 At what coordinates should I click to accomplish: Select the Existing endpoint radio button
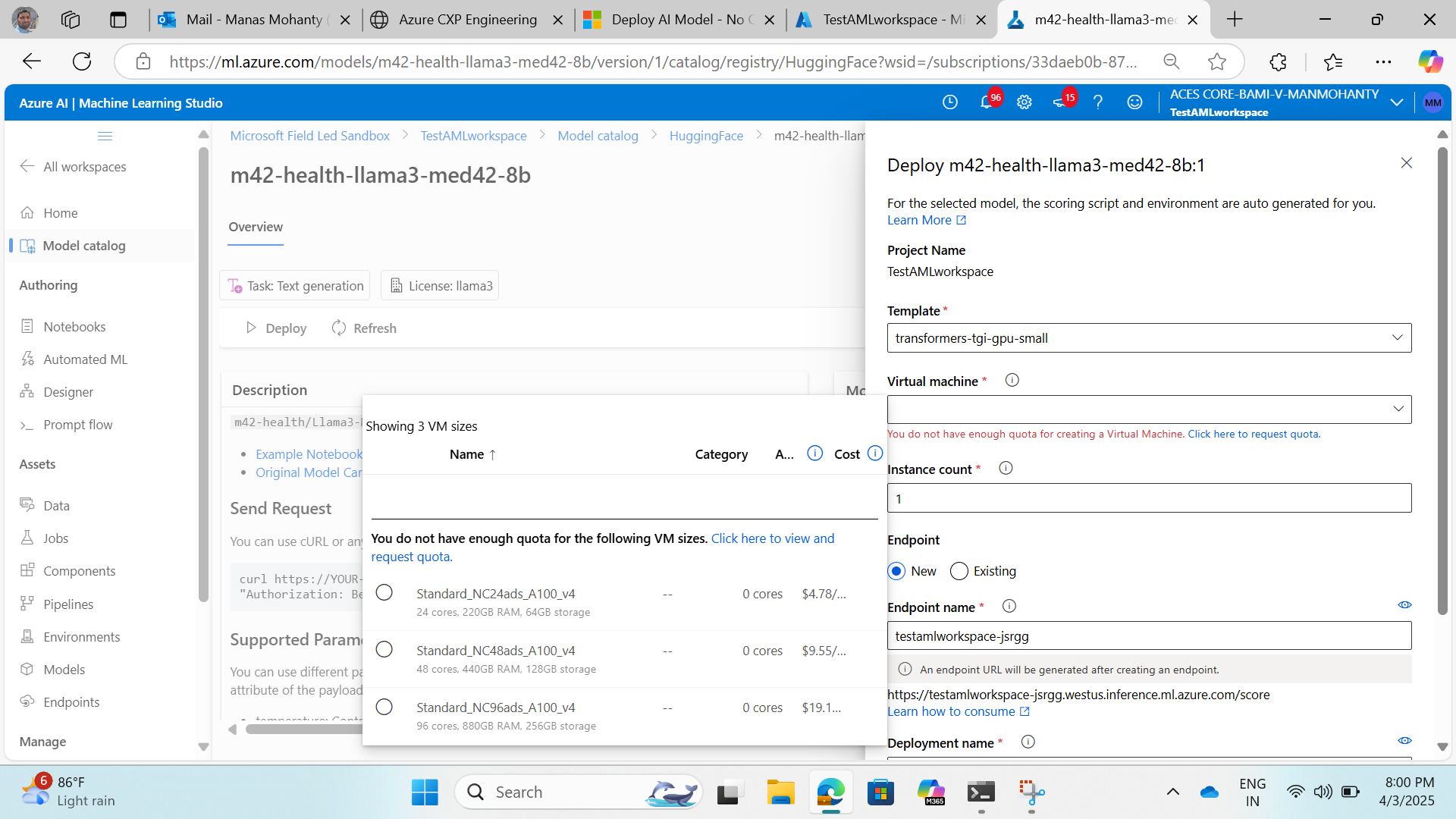click(x=959, y=571)
